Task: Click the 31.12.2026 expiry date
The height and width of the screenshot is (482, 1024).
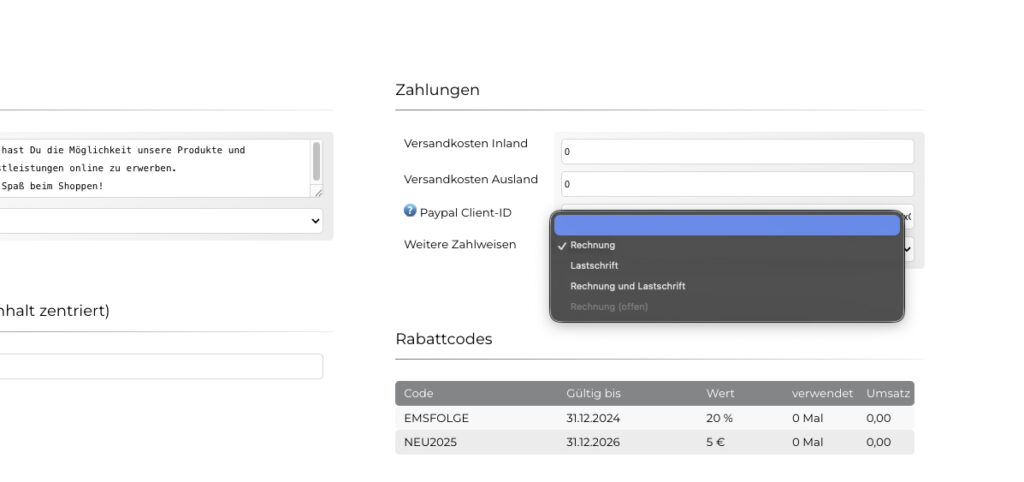Action: pos(593,442)
